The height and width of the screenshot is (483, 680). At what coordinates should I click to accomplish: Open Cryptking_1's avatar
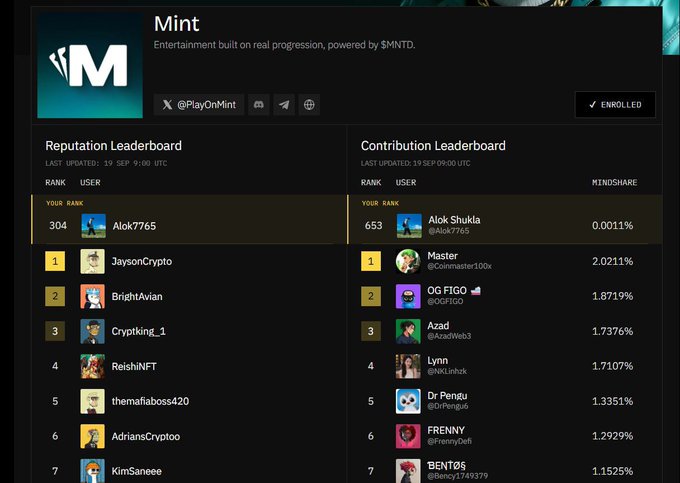92,331
